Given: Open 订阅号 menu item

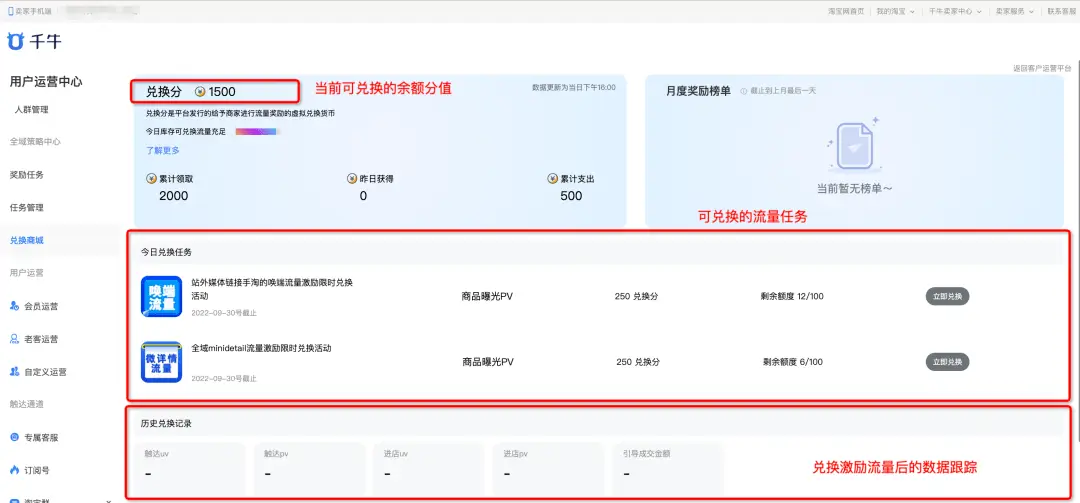Looking at the screenshot, I should (x=37, y=470).
